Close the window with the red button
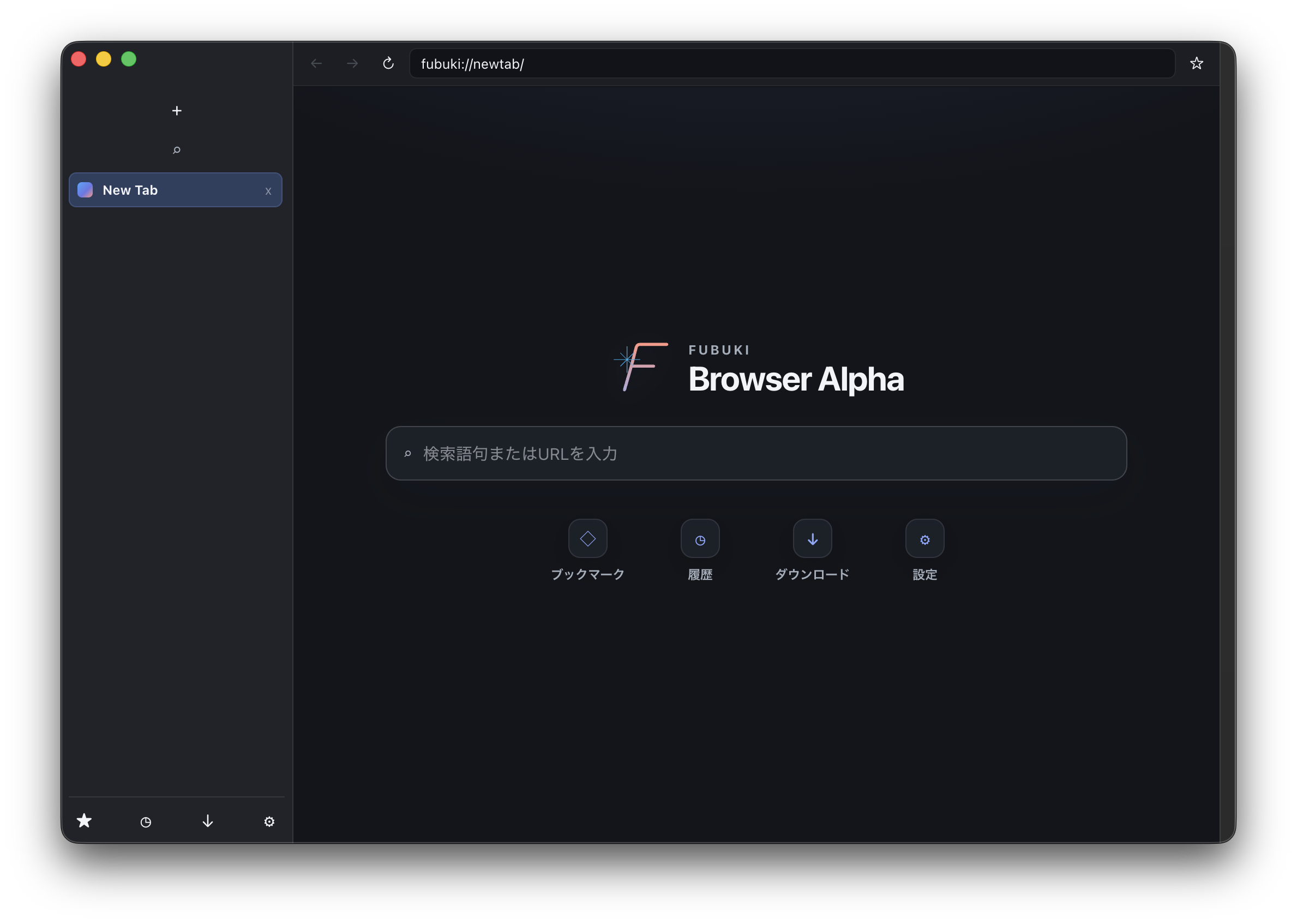Viewport: 1297px width, 924px height. point(79,58)
